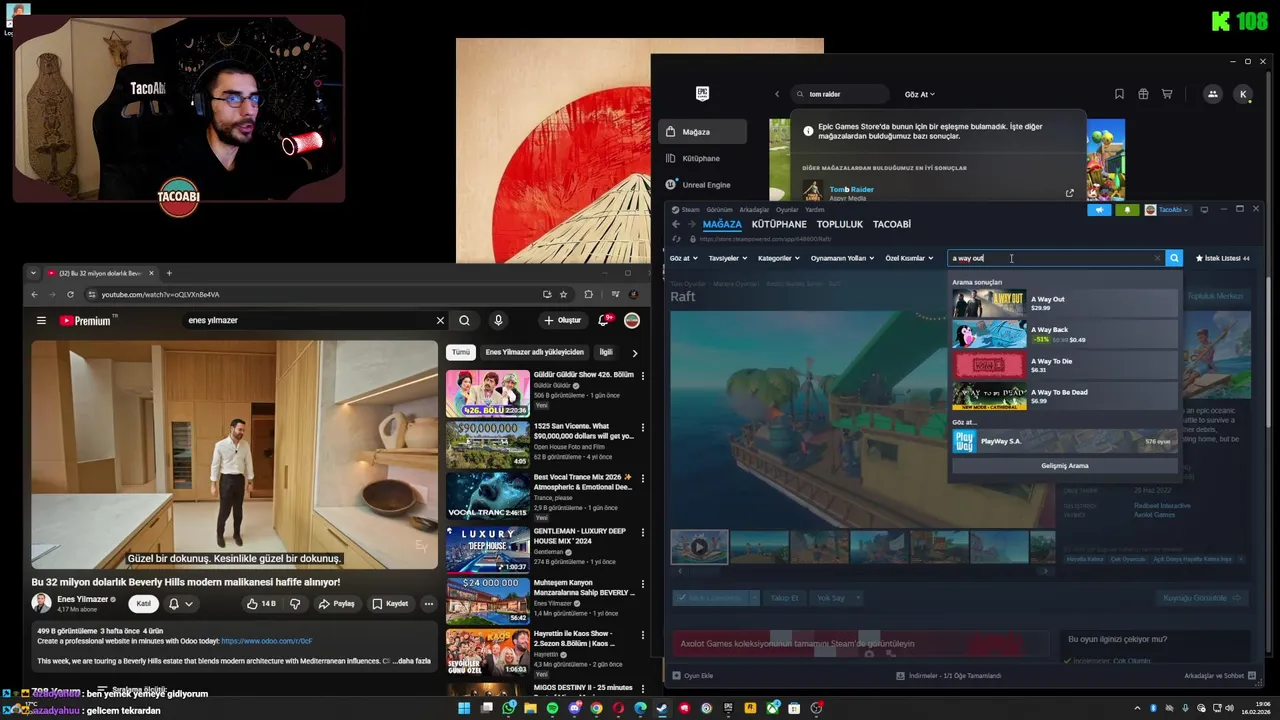
Task: Open Steam Arkadaşlar menu
Action: (x=754, y=210)
